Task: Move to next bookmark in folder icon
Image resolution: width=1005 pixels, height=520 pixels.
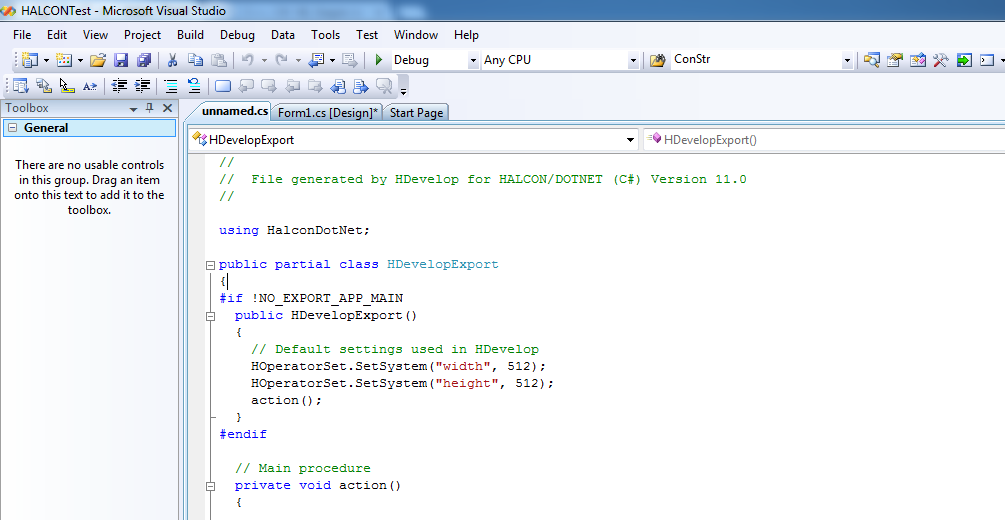Action: [x=315, y=86]
